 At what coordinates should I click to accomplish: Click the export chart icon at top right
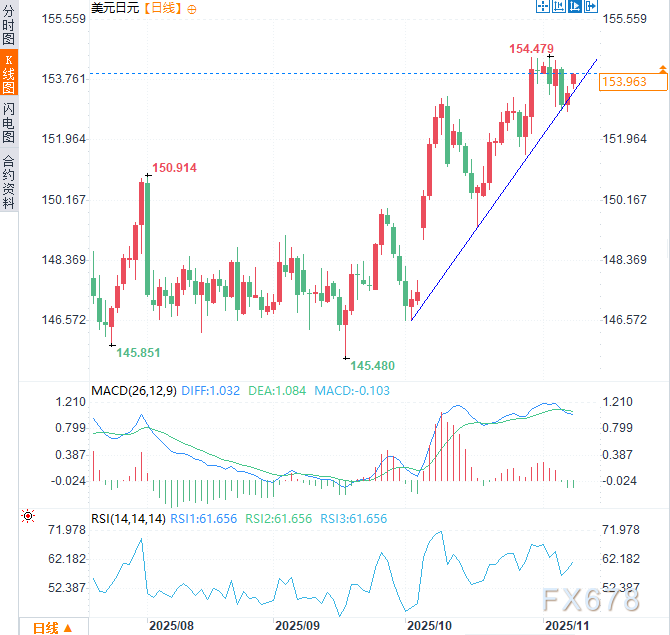pyautogui.click(x=591, y=6)
